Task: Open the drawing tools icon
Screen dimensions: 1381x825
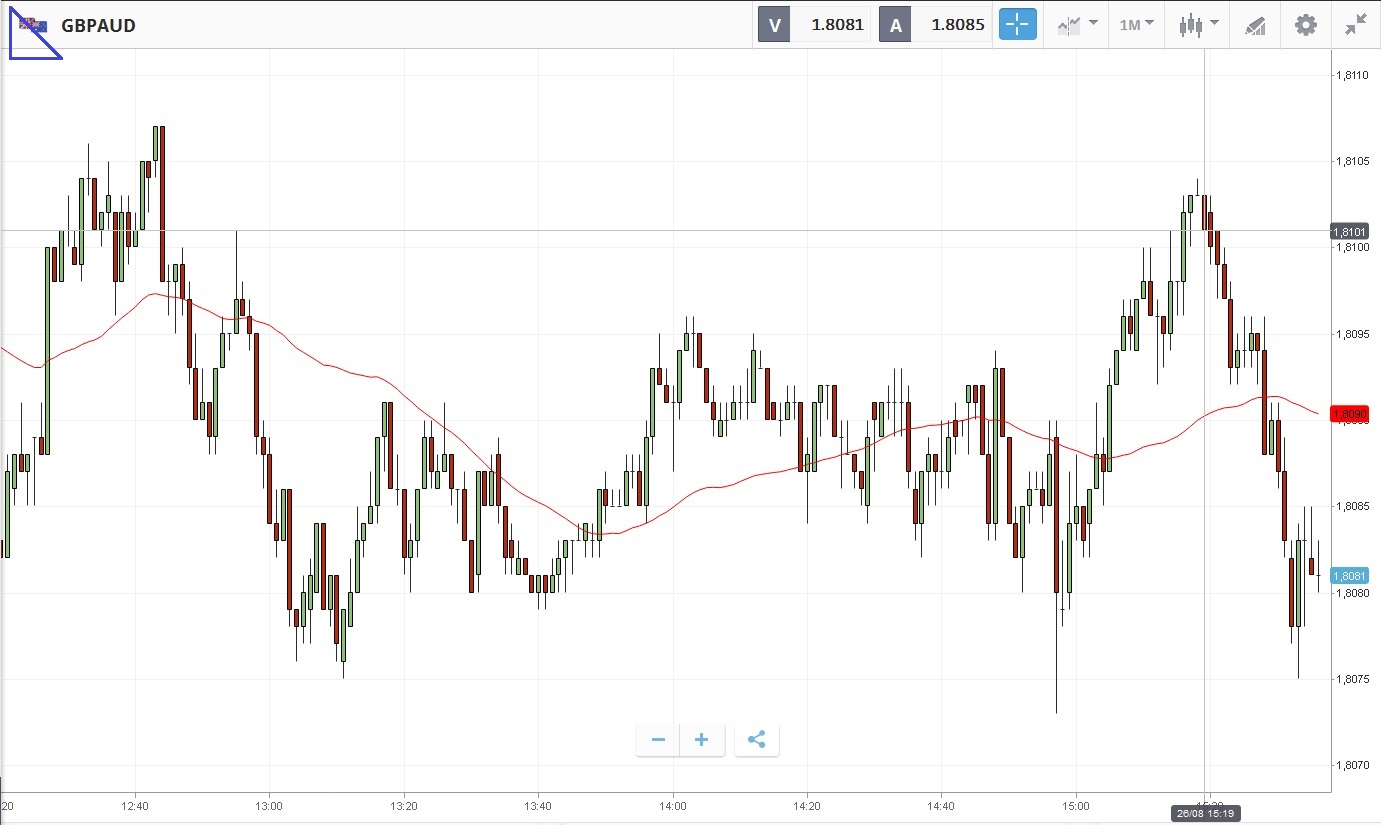Action: (1255, 26)
